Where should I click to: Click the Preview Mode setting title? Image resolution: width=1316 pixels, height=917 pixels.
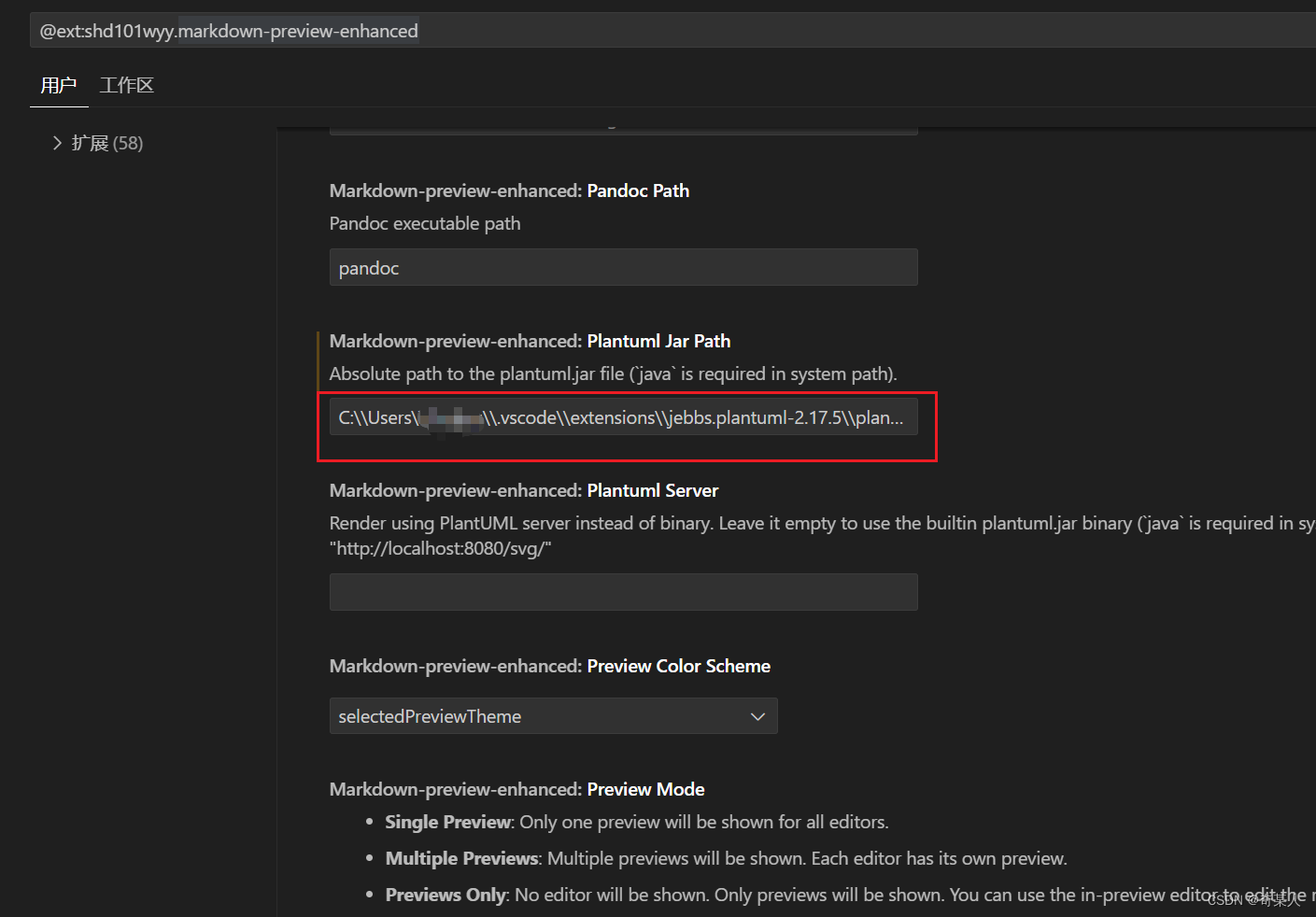(x=516, y=789)
